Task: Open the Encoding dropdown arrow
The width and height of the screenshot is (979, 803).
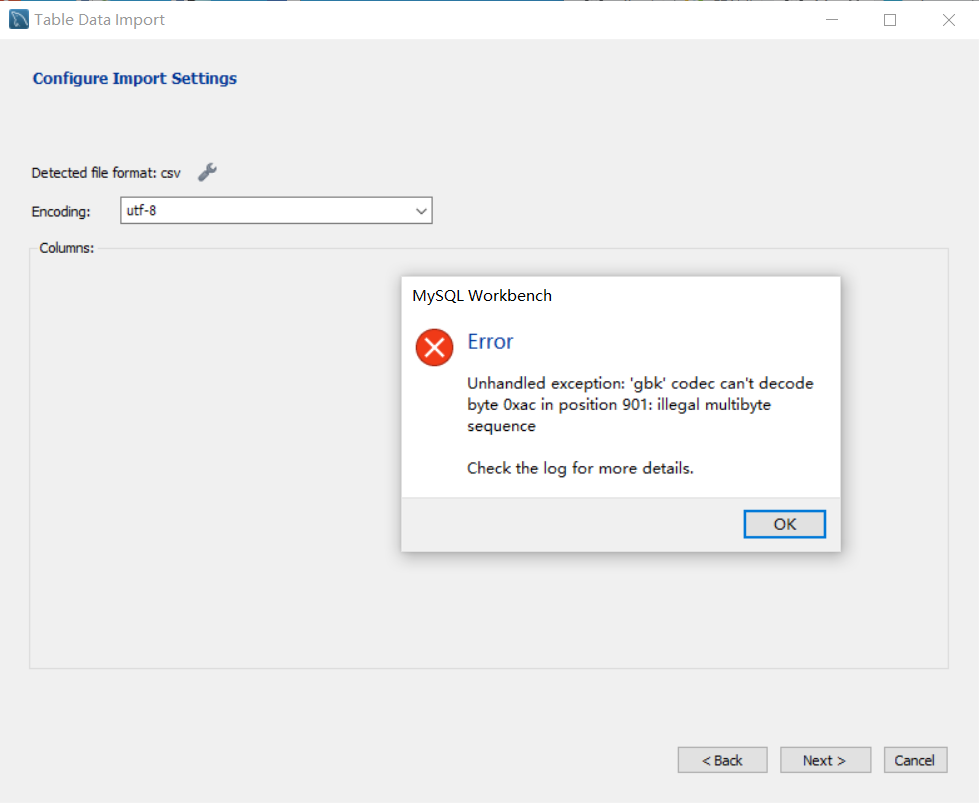Action: tap(421, 211)
